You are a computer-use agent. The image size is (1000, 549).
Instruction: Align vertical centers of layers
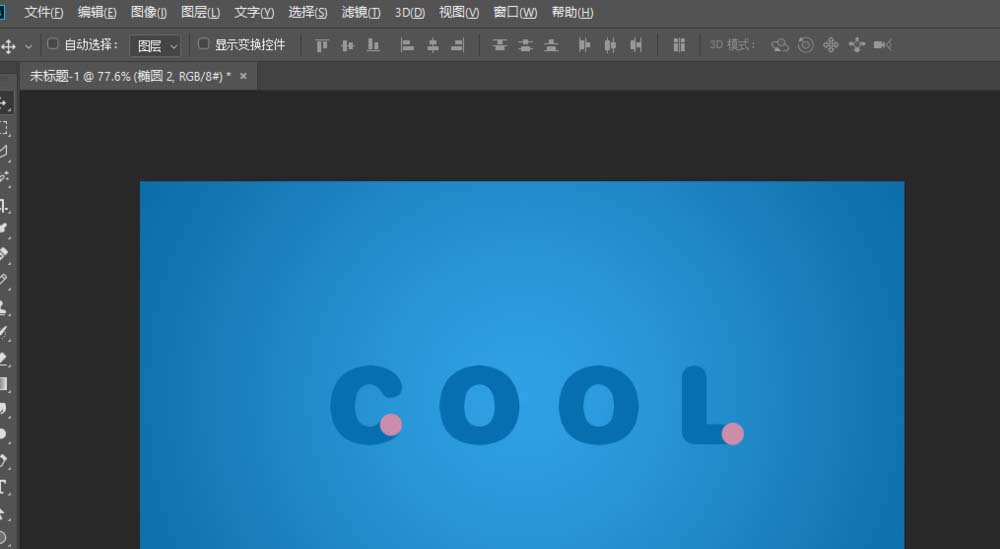tap(348, 45)
